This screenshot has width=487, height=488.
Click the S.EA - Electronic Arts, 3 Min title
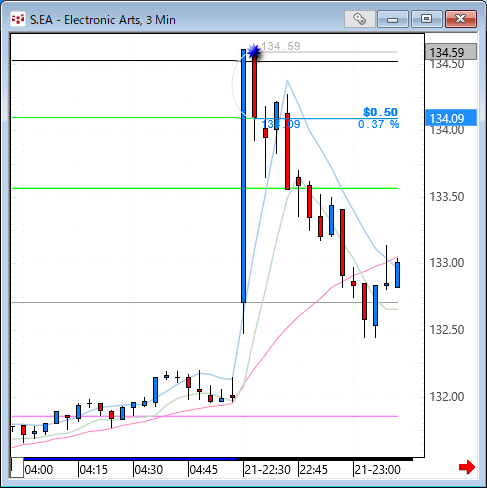point(103,20)
